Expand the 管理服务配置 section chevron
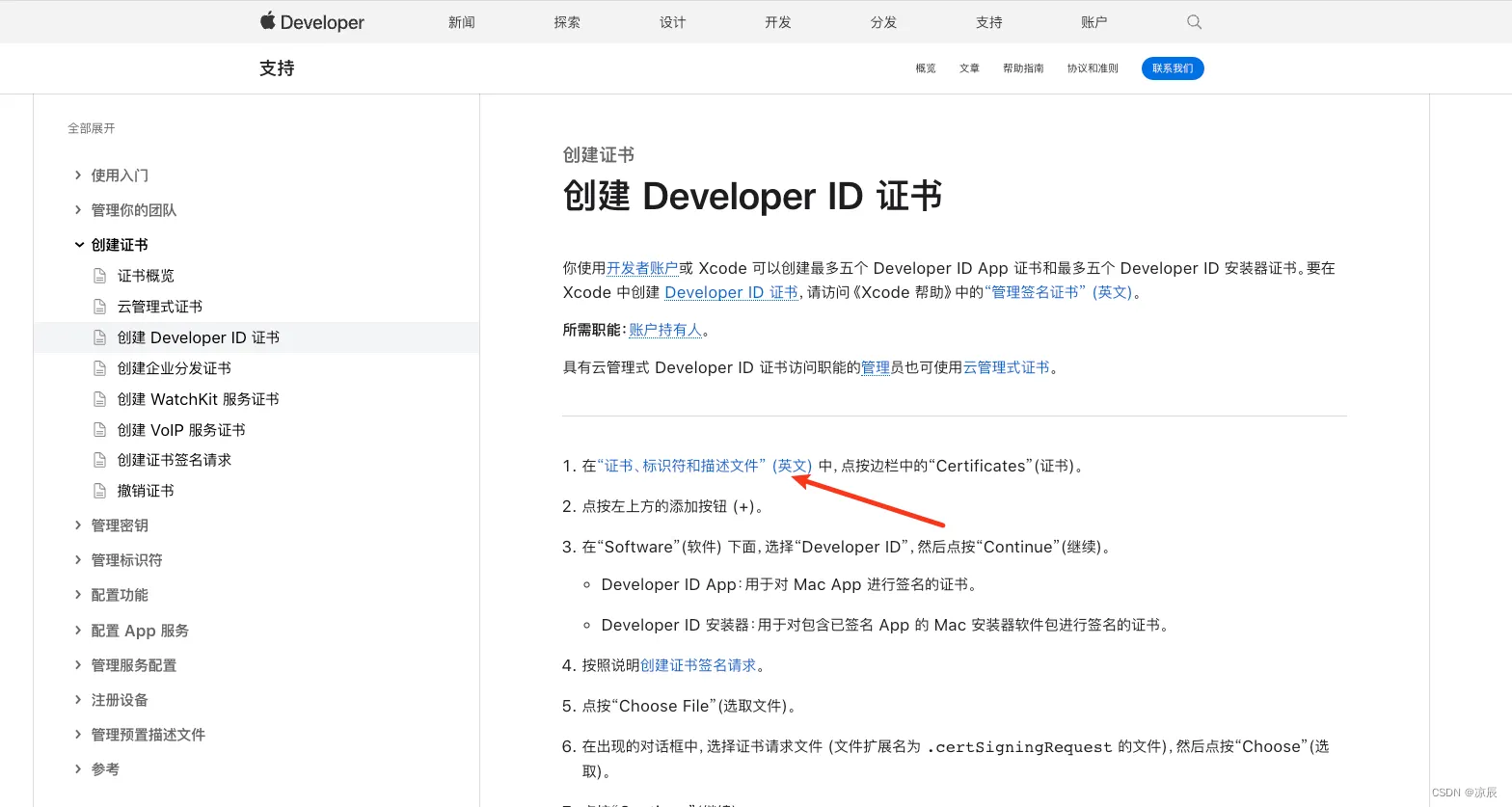Viewport: 1512px width, 807px height. 78,664
